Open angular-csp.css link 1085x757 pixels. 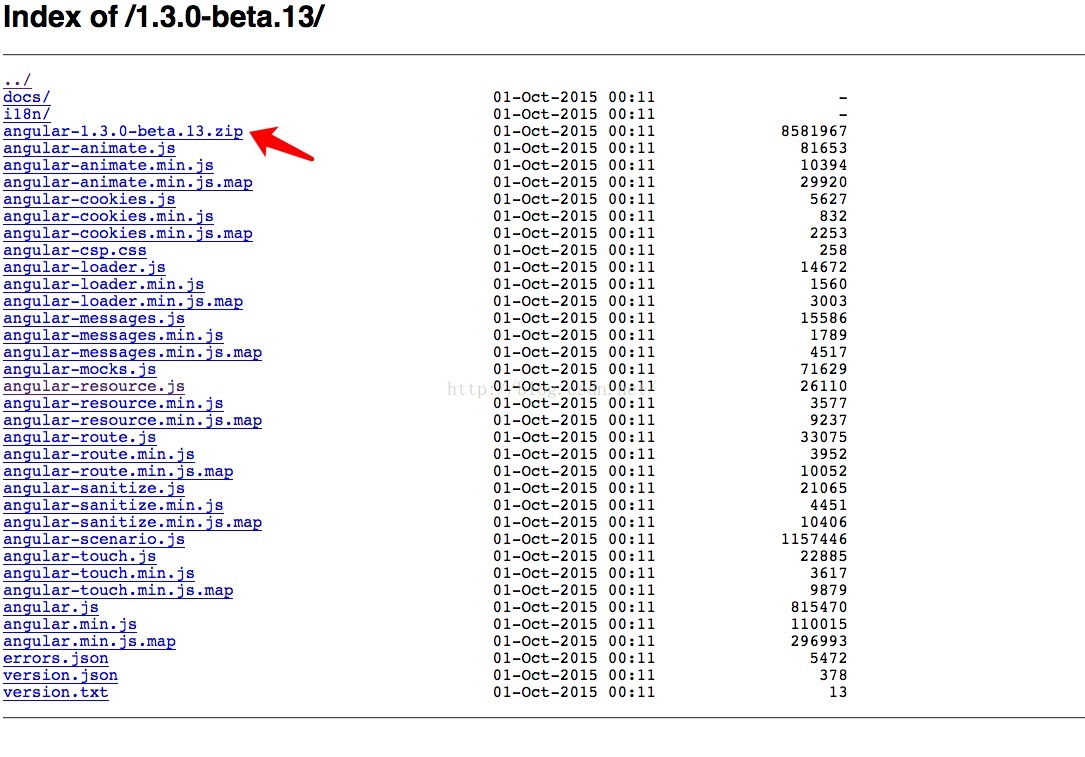(75, 250)
